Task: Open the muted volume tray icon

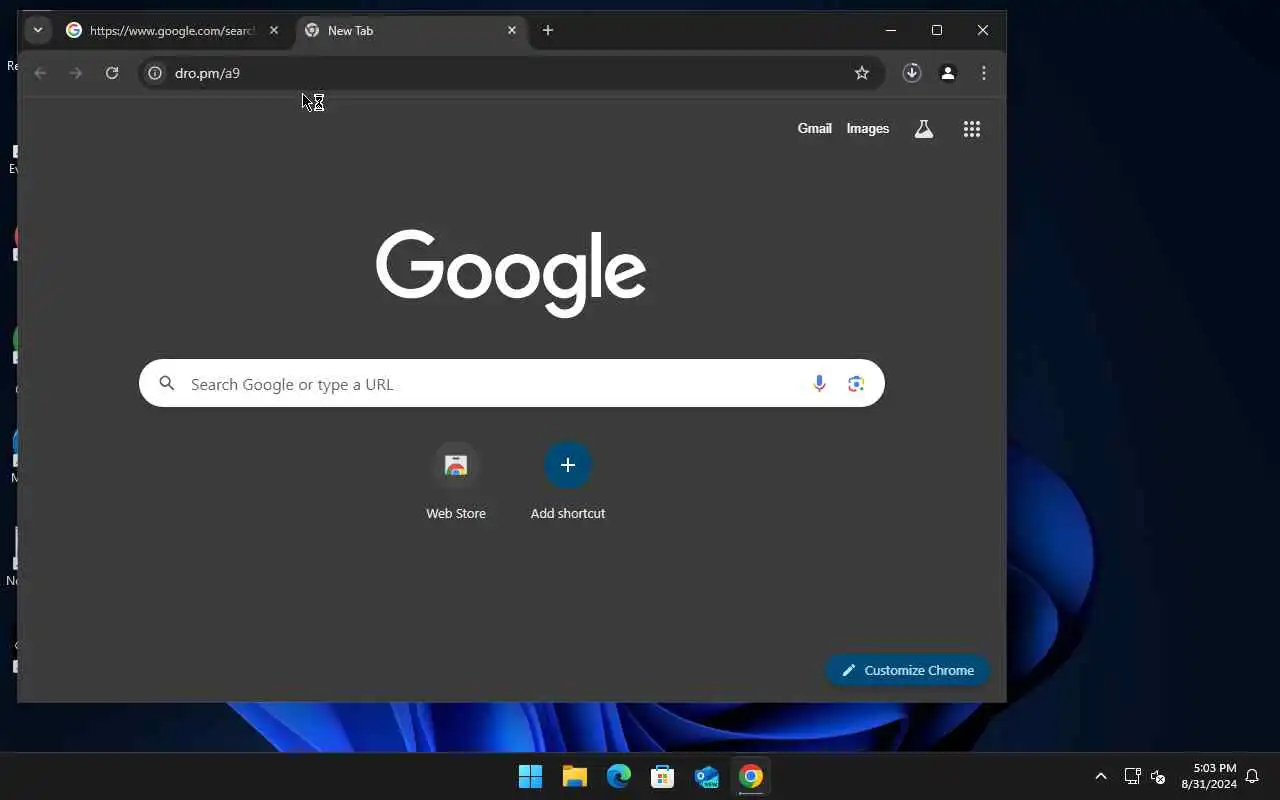Action: tap(1158, 776)
